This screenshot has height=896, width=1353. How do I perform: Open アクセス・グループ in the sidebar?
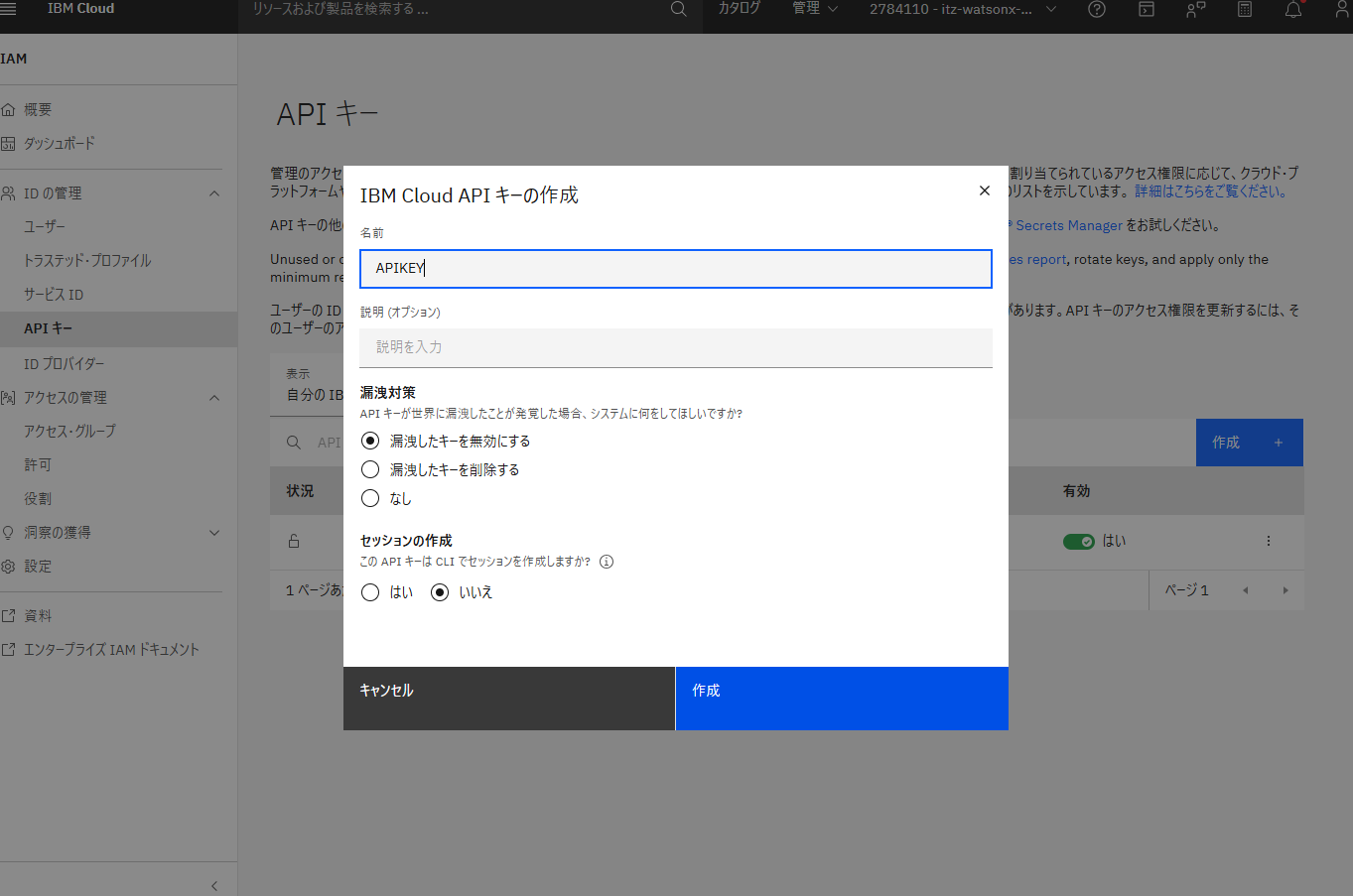[x=69, y=432]
